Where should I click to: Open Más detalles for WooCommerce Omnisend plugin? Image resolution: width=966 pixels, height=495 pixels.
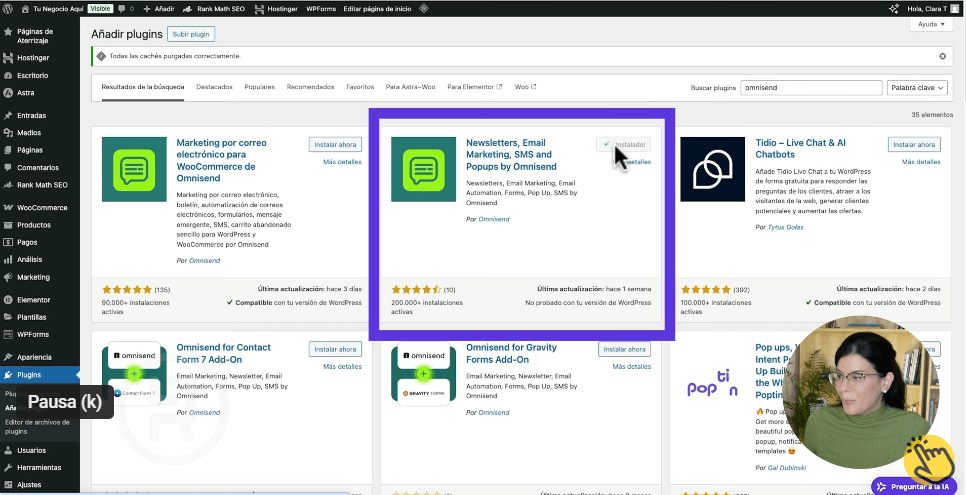(x=342, y=162)
